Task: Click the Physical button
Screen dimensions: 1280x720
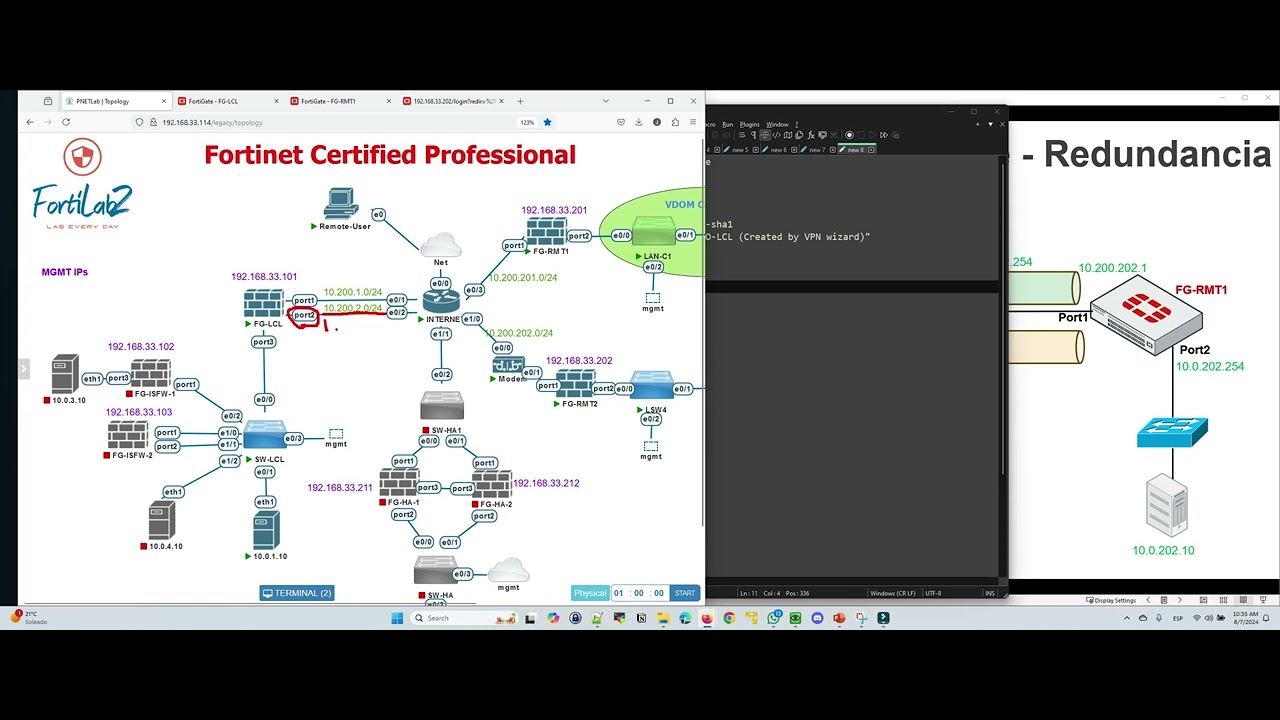Action: coord(590,593)
